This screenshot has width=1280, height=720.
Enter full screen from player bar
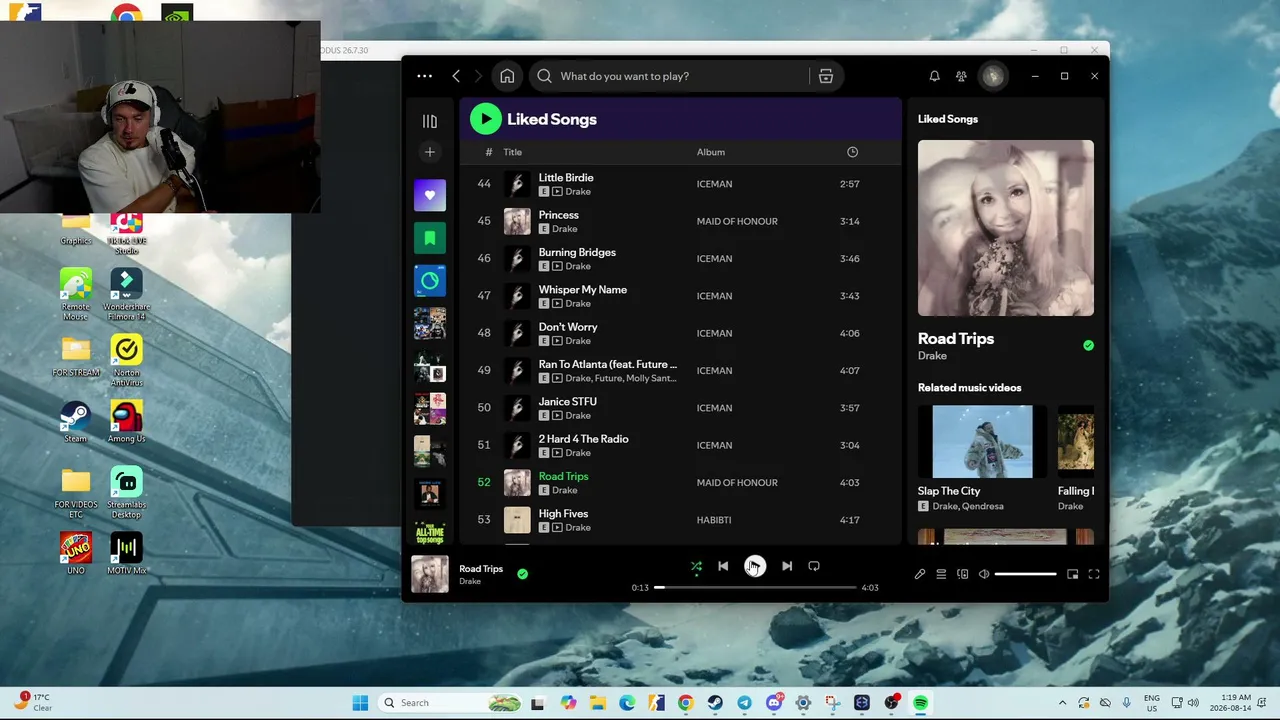pyautogui.click(x=1094, y=574)
